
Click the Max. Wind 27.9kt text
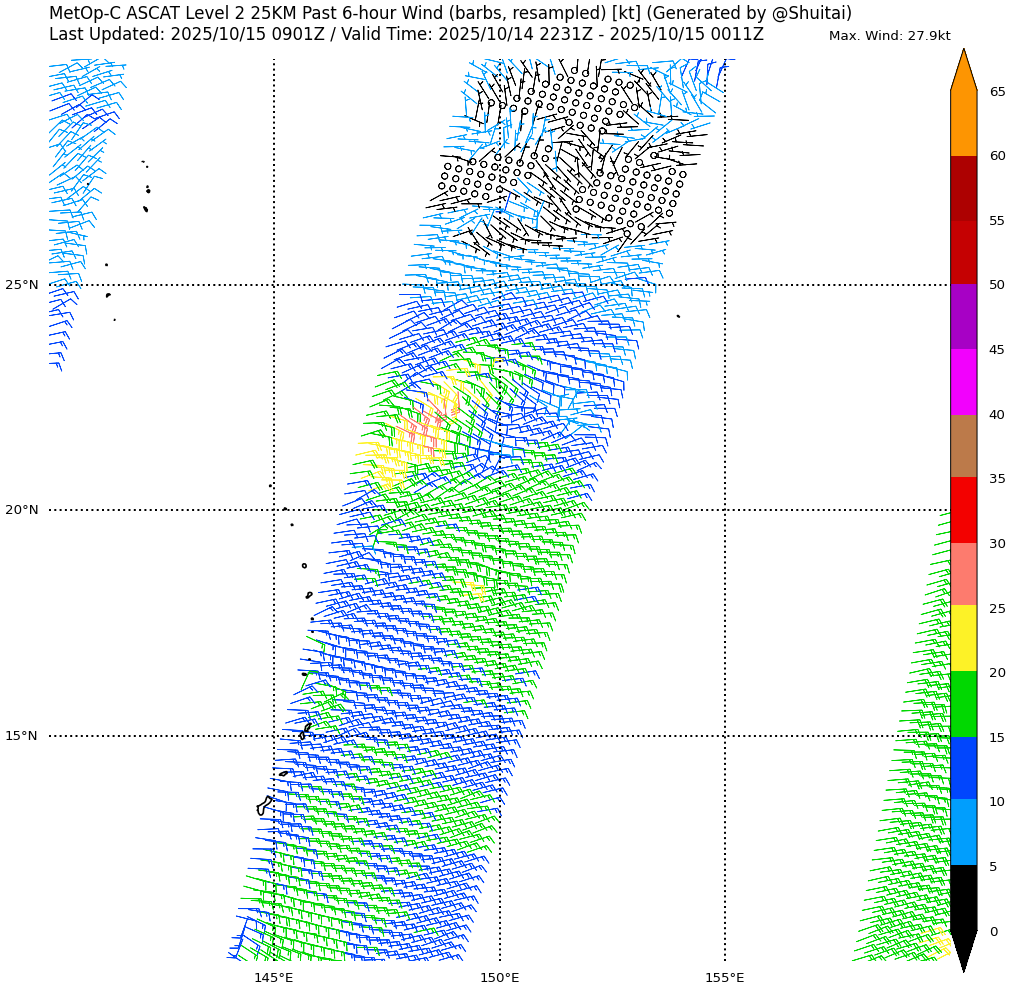point(889,36)
